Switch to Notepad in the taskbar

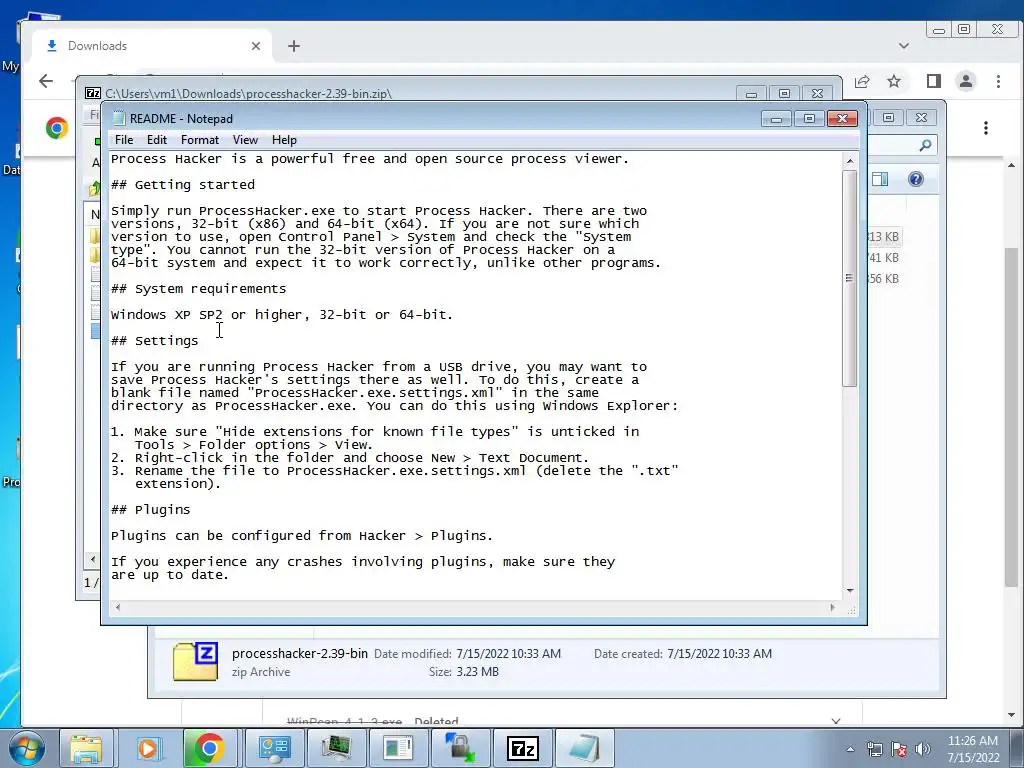pos(585,748)
